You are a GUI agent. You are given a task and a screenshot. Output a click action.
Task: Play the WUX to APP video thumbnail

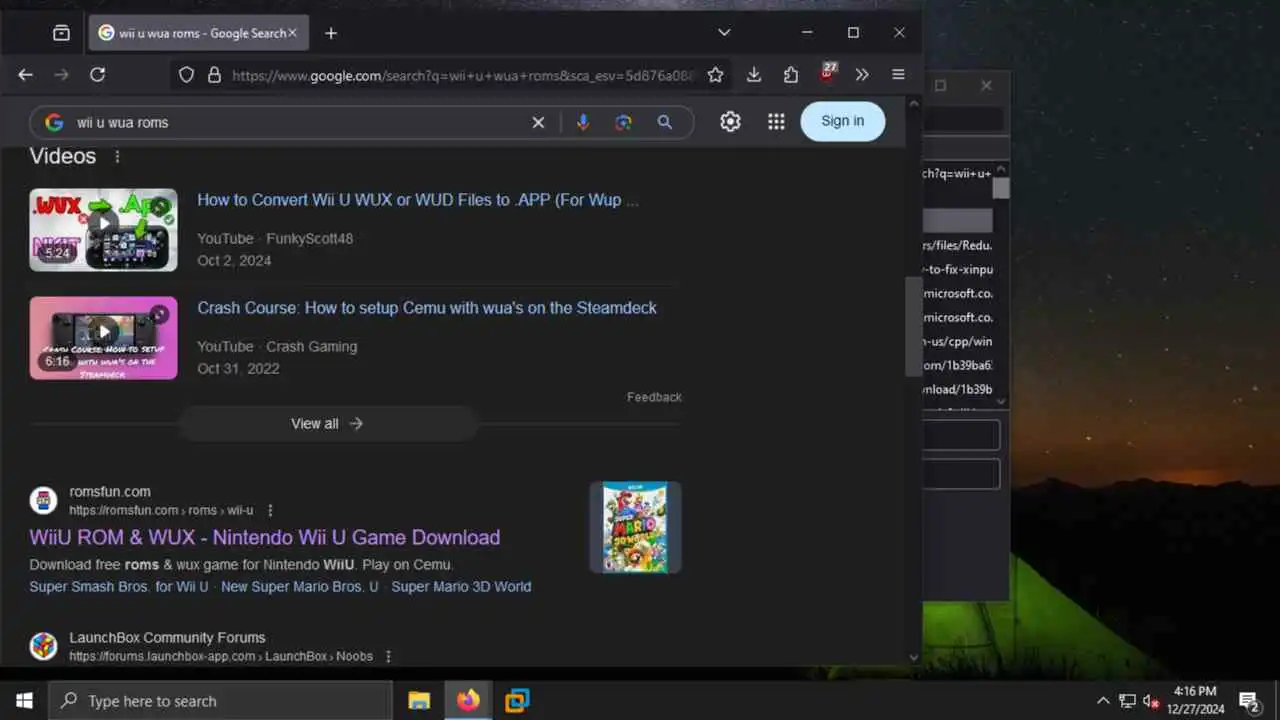tap(103, 230)
